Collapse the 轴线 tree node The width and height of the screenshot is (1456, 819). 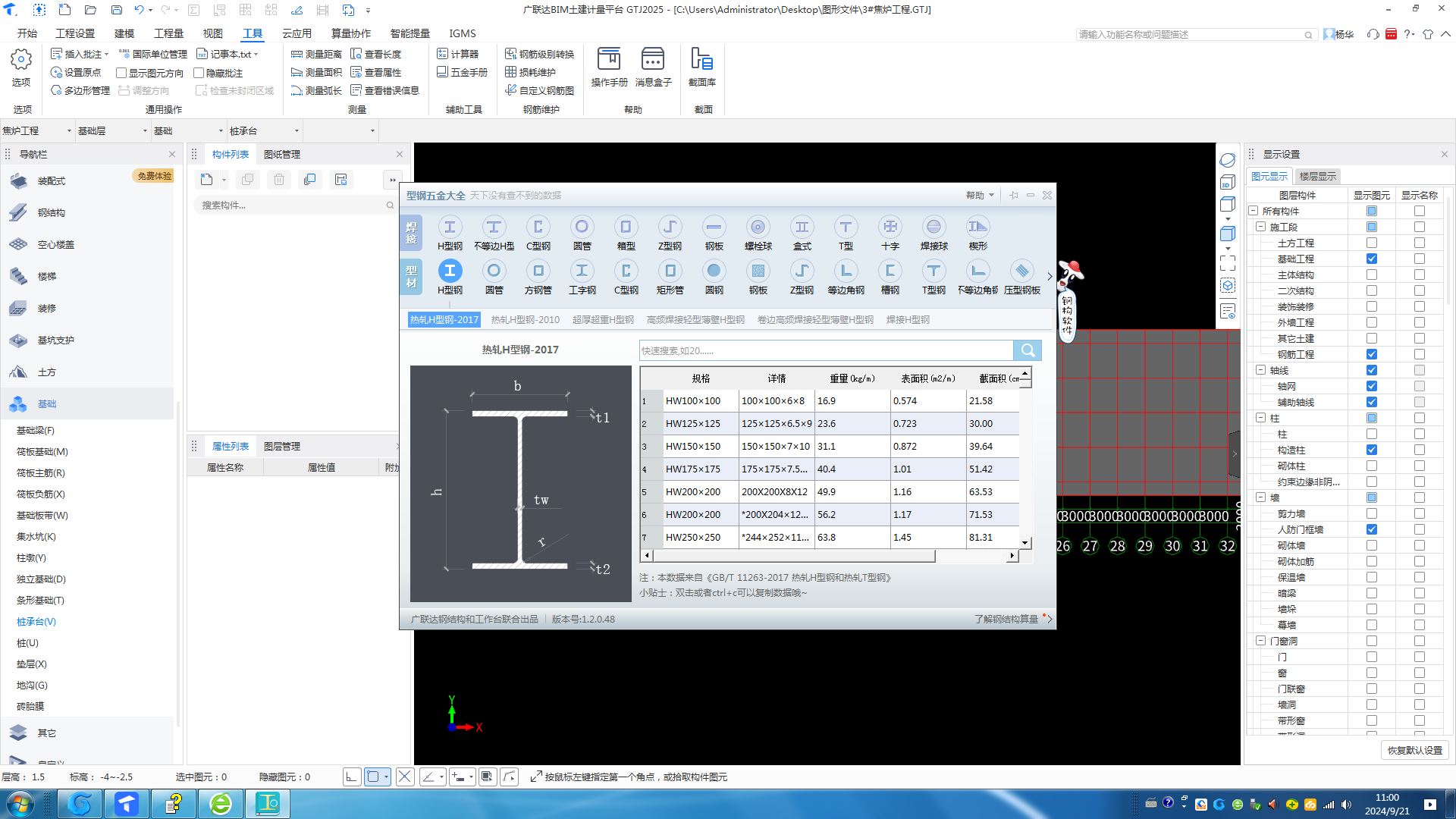1260,370
